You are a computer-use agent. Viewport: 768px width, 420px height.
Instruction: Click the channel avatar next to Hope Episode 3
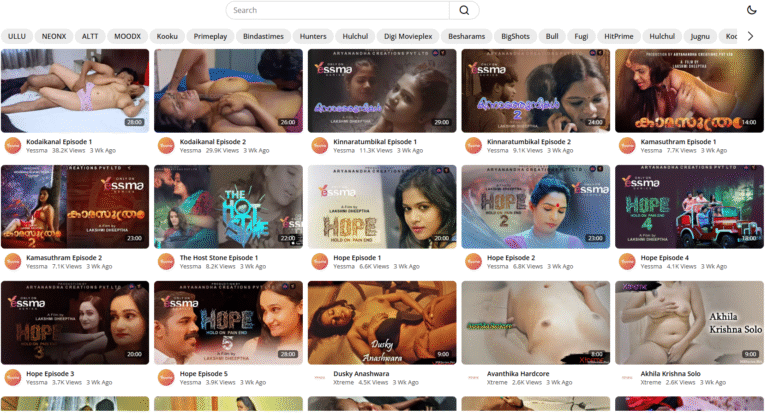(x=13, y=378)
